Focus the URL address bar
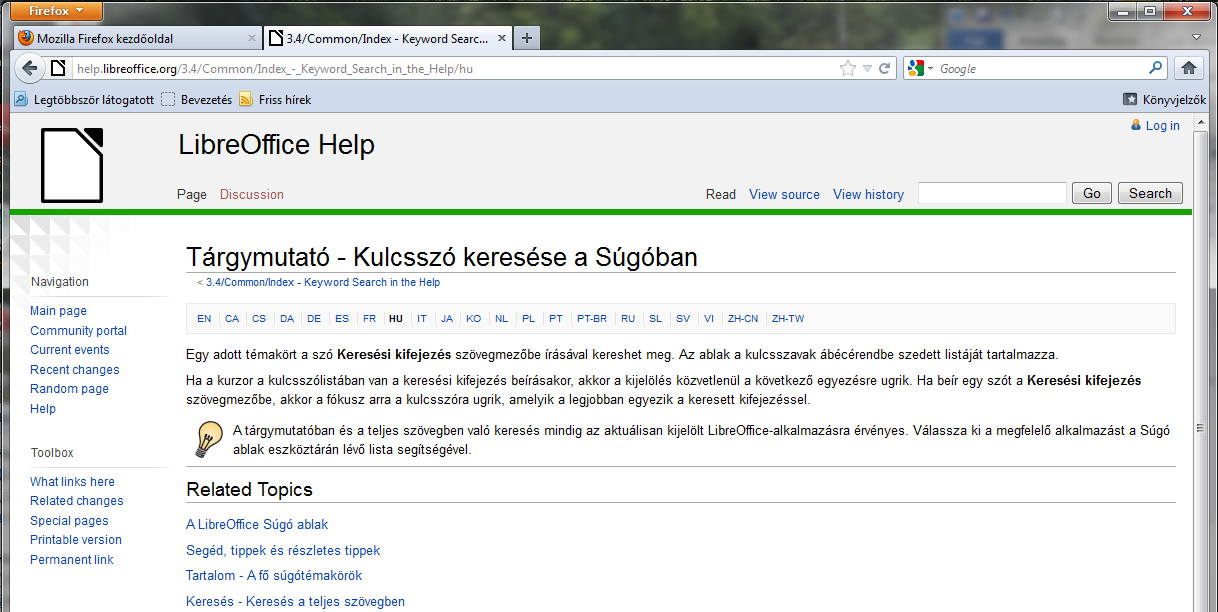The image size is (1218, 612). (x=455, y=69)
